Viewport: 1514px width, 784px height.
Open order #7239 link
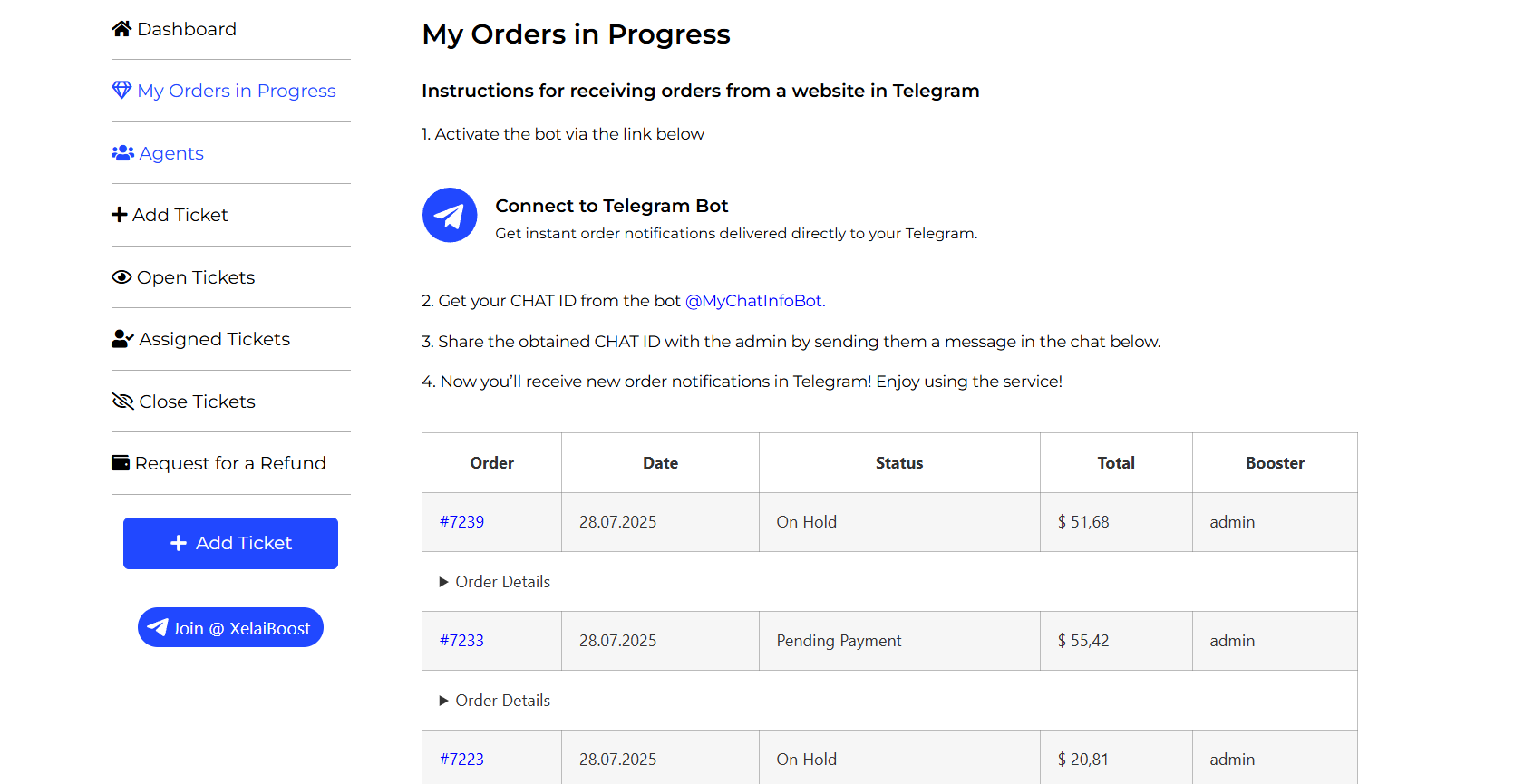(x=461, y=522)
